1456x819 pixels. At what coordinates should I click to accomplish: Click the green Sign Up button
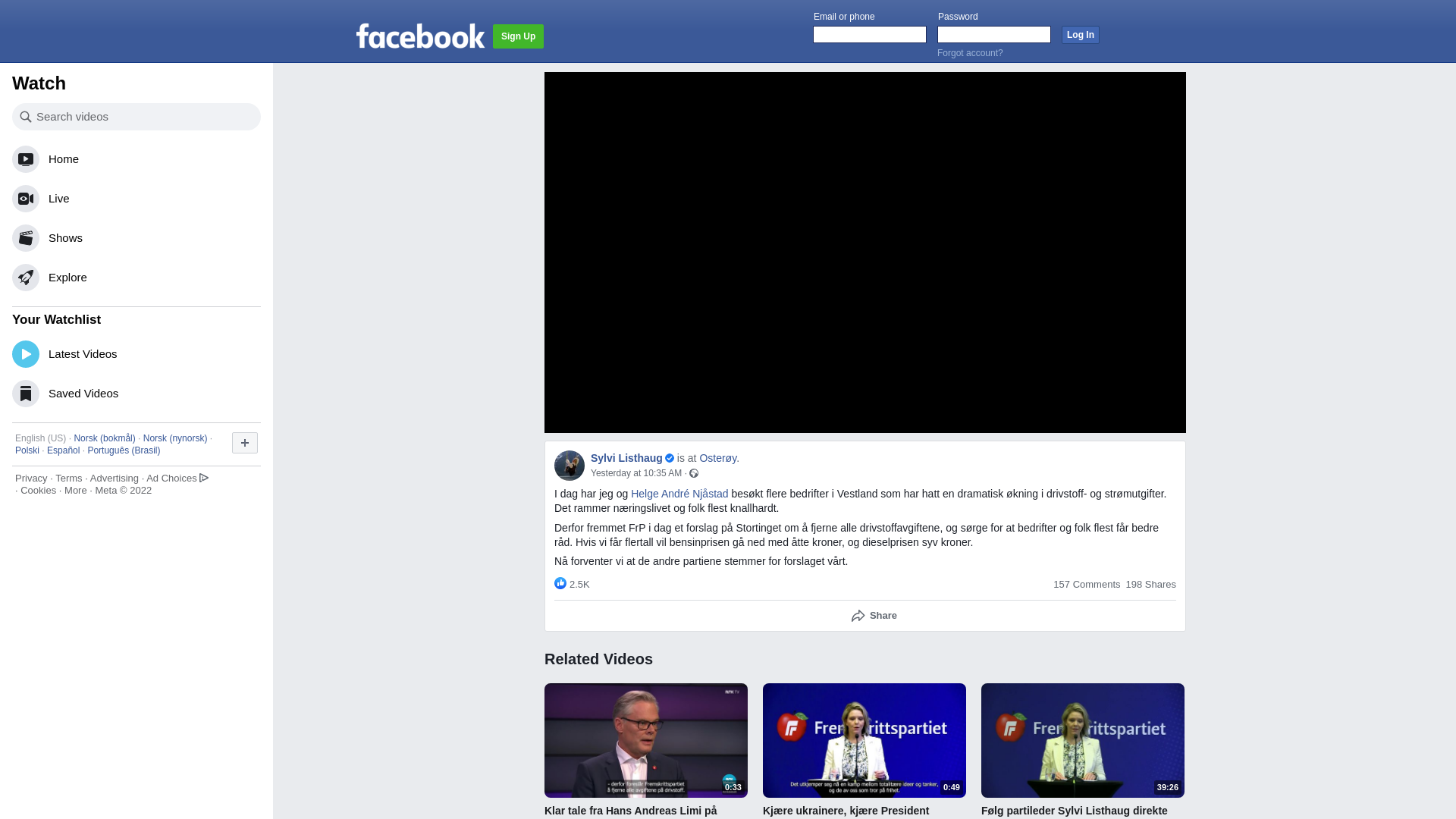(x=518, y=36)
